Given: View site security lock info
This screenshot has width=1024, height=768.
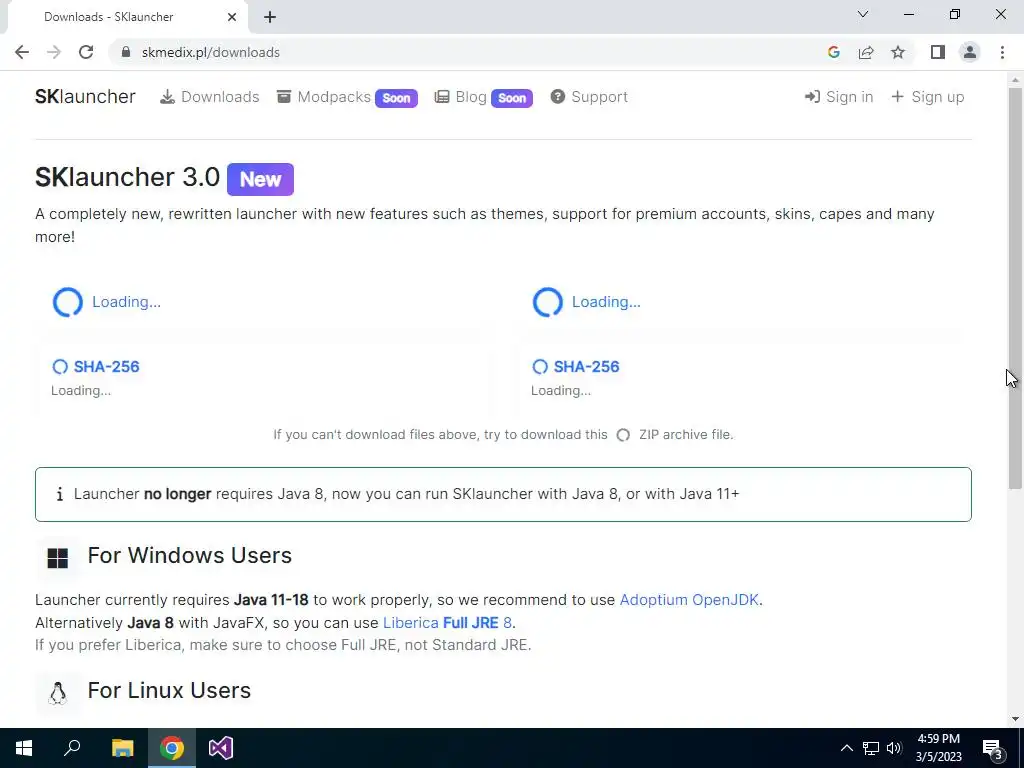Looking at the screenshot, I should [126, 52].
